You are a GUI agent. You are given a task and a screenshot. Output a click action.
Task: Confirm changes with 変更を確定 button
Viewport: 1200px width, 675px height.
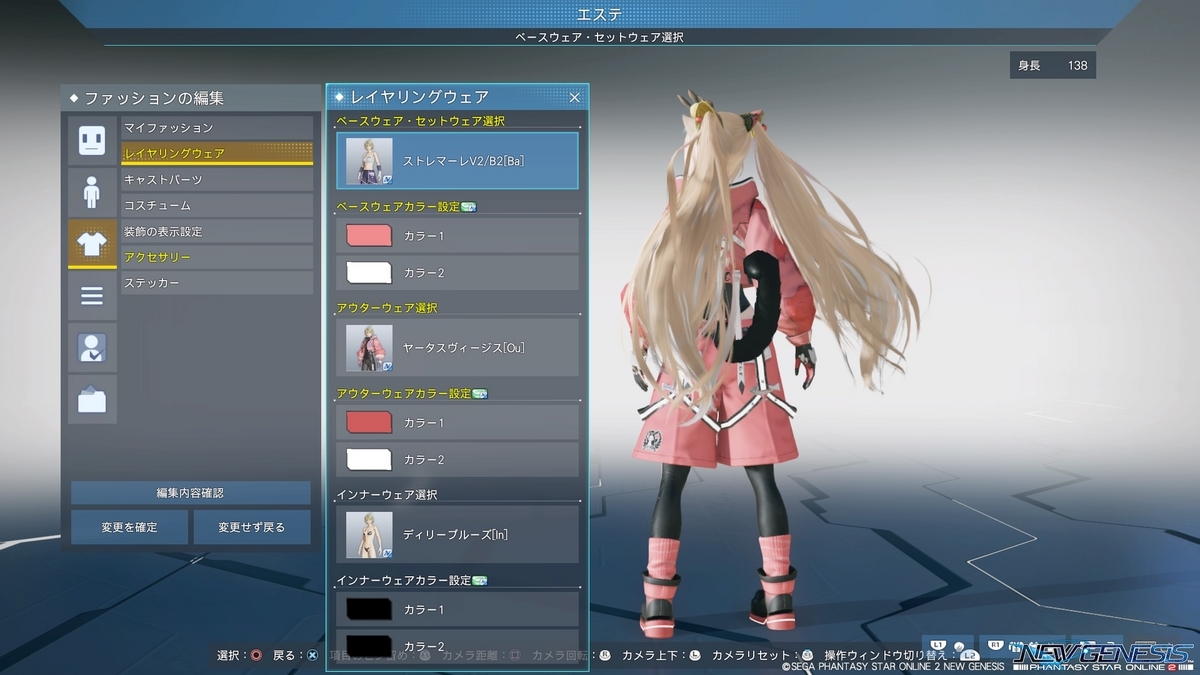click(129, 527)
